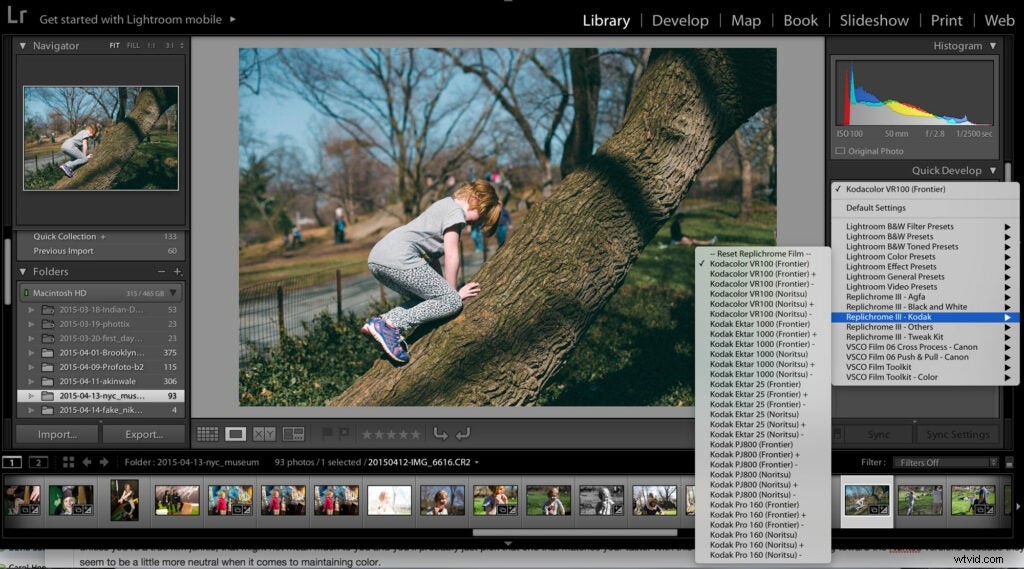Open the Slideshow module
This screenshot has height=569, width=1024.
874,20
